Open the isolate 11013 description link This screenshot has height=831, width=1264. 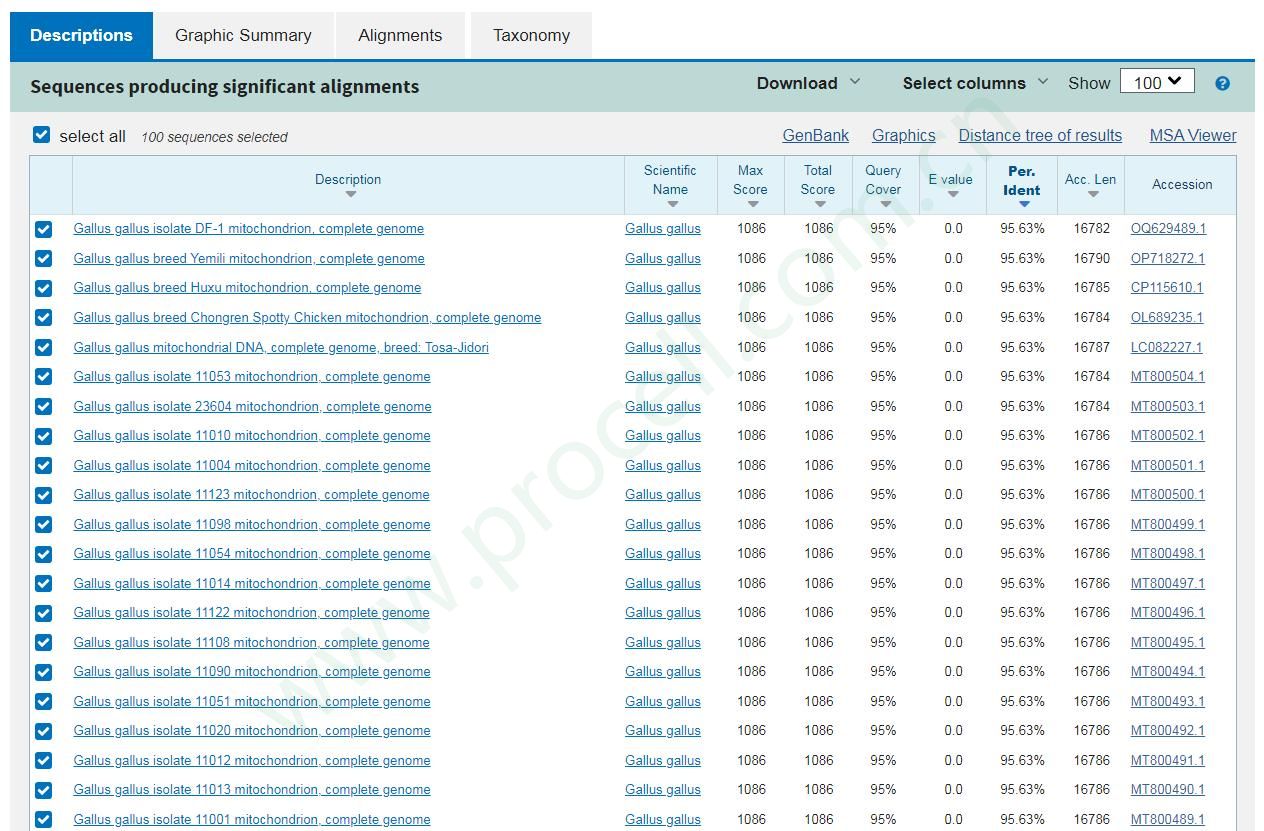pyautogui.click(x=252, y=790)
